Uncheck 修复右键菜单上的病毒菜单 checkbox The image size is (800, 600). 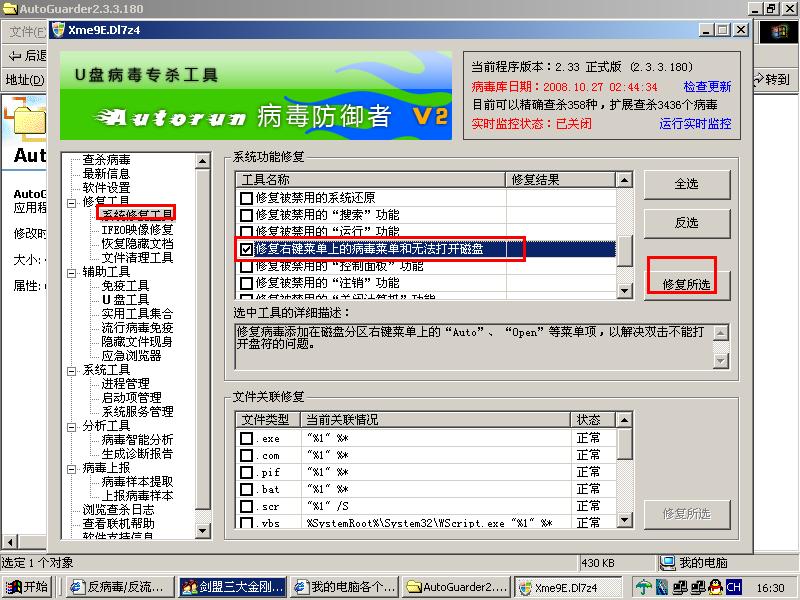pyautogui.click(x=246, y=249)
